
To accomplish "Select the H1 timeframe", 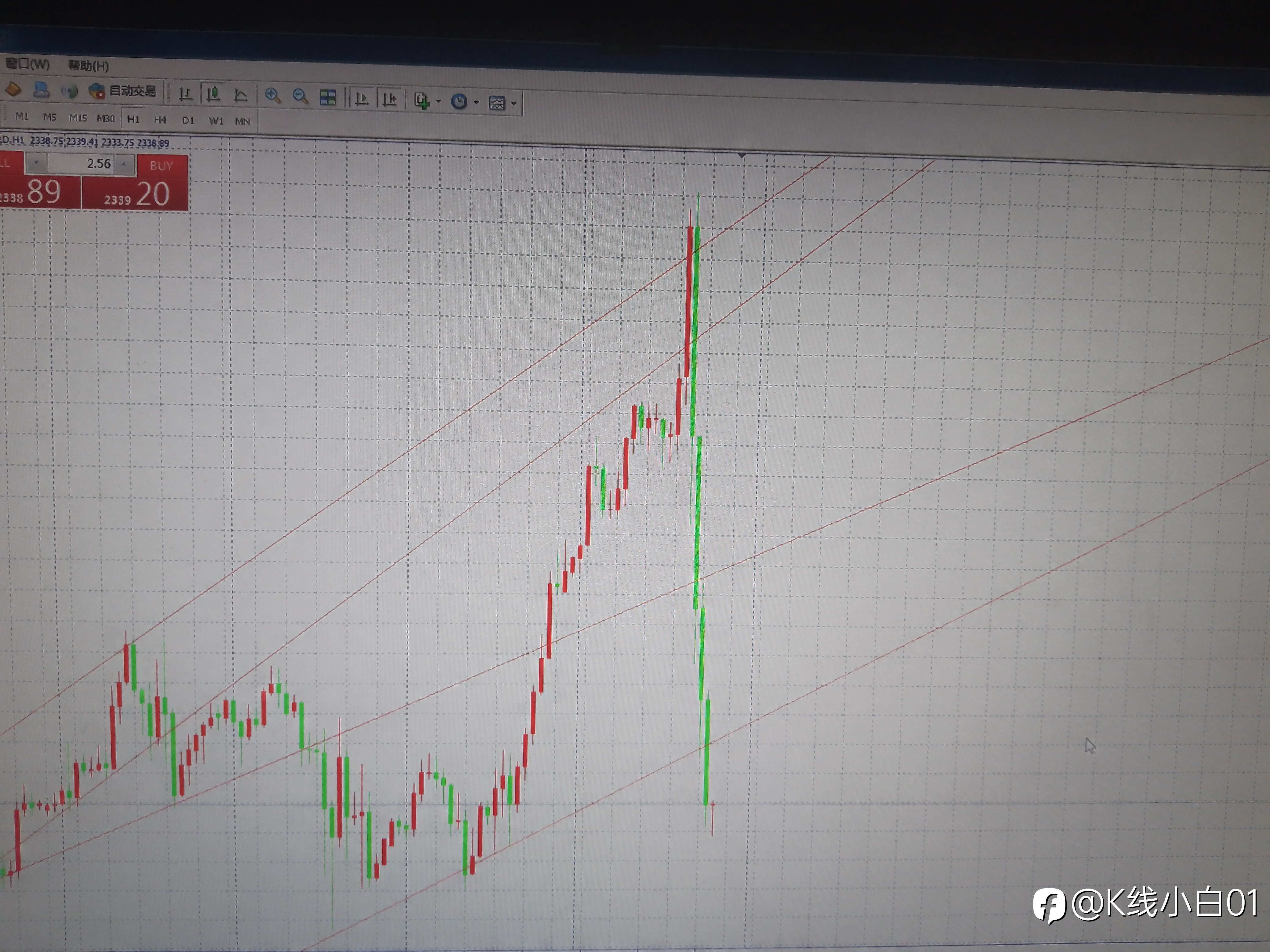I will 133,119.
